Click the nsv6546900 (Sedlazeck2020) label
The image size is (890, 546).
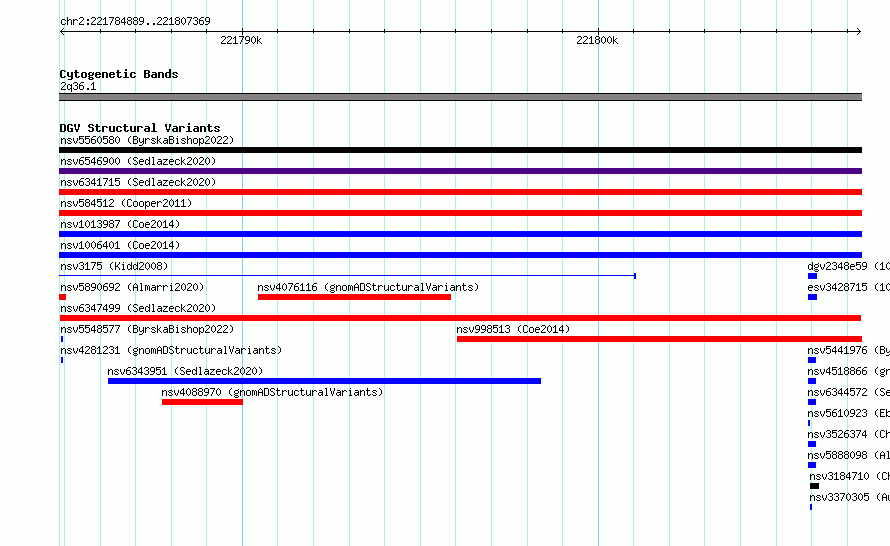tap(138, 161)
